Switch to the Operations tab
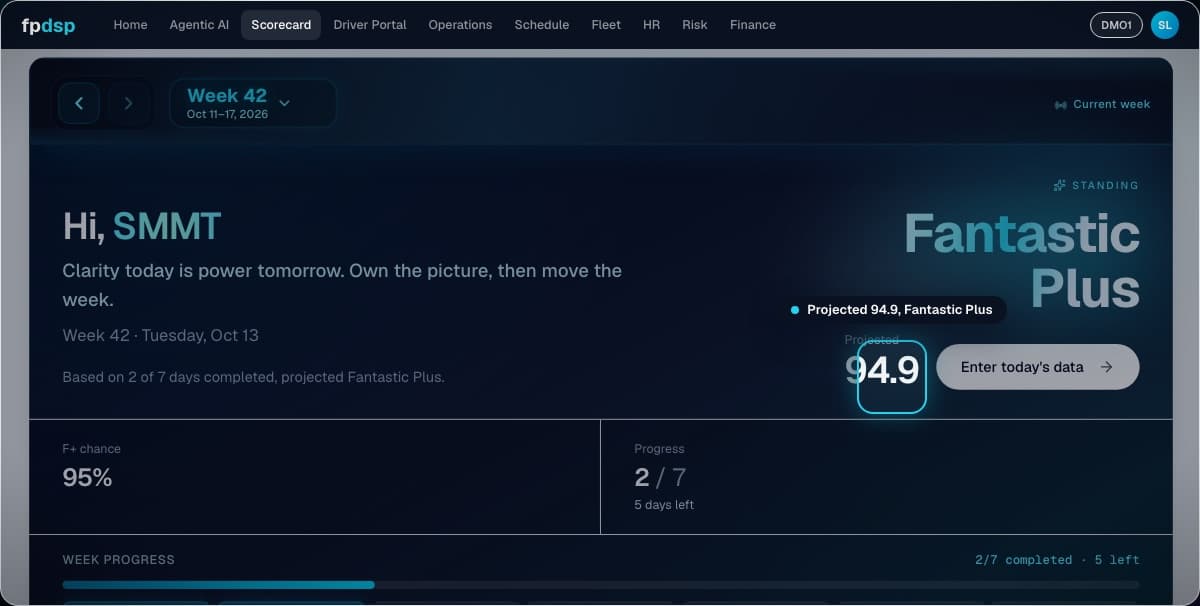 pyautogui.click(x=460, y=25)
